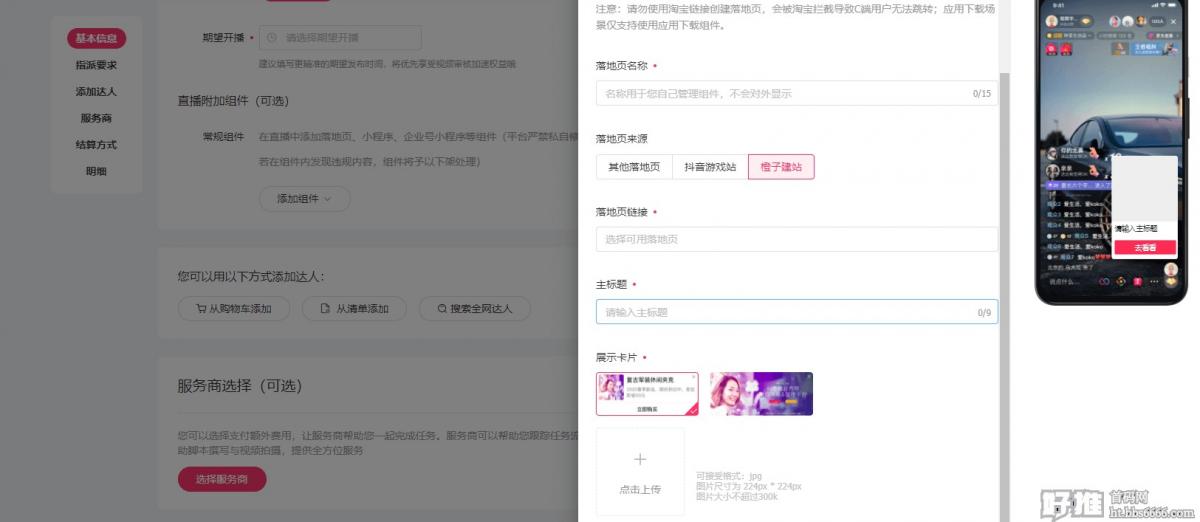Select 橙子建站 as landing page source
1200x522 pixels.
point(781,167)
